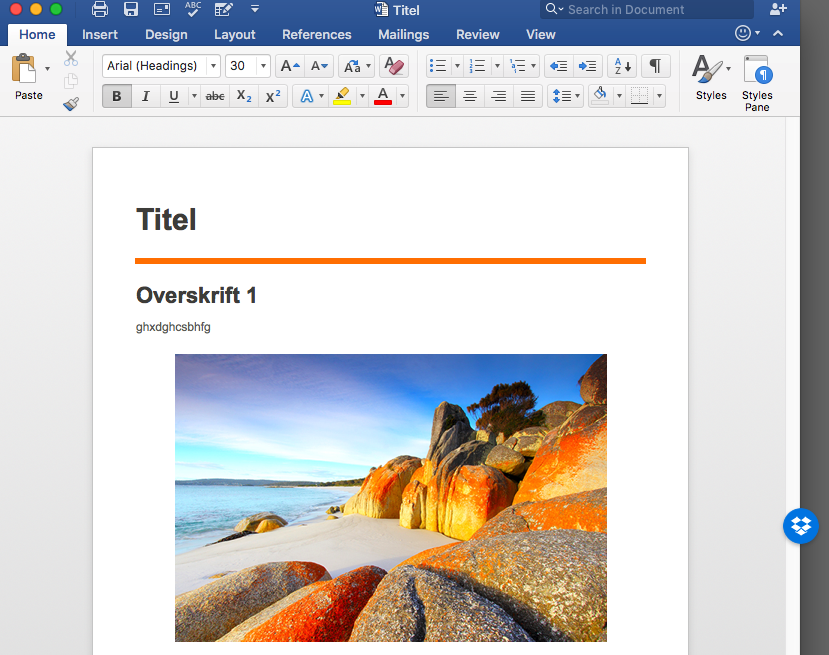The height and width of the screenshot is (655, 829).
Task: Click the Dropbox badge icon
Action: (801, 526)
